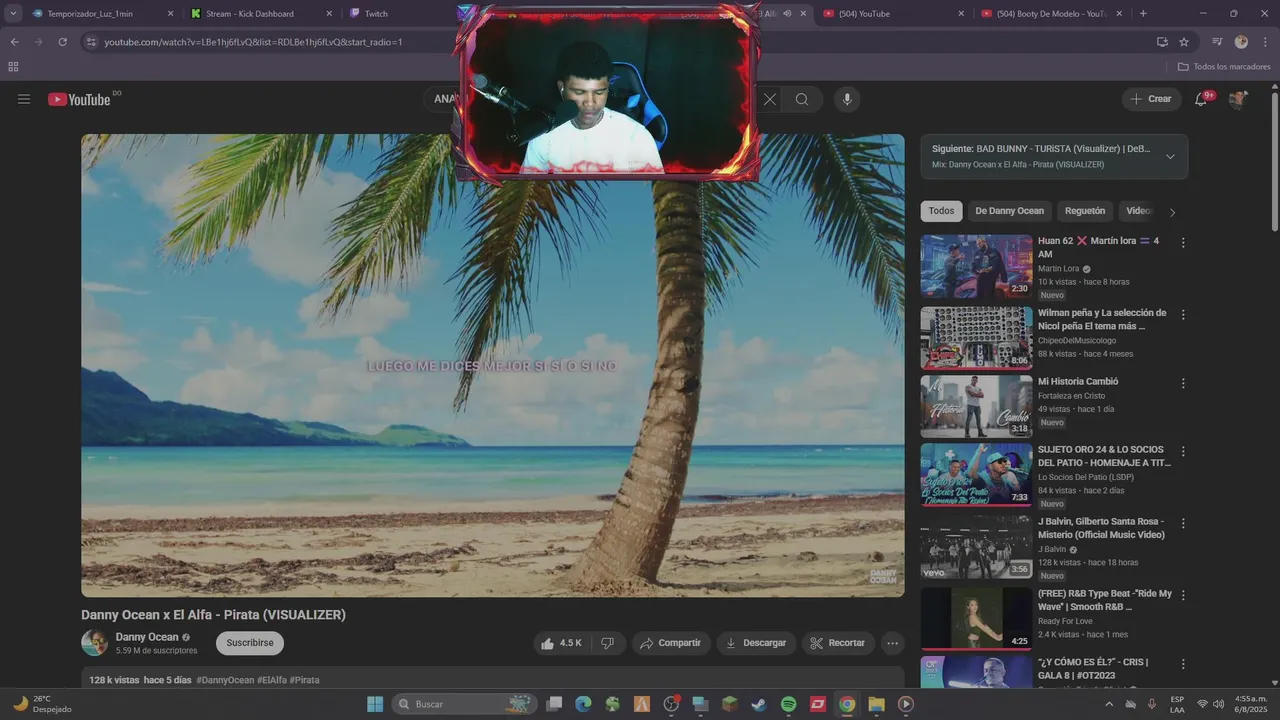Open options menu for Huan 62 video
Viewport: 1280px width, 720px height.
pos(1183,242)
